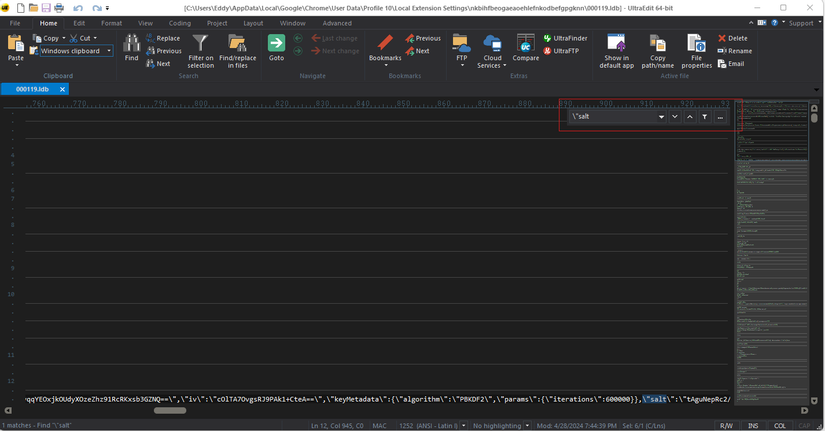Image resolution: width=825 pixels, height=431 pixels.
Task: Collapse the ribbon with the caret
Action: tap(751, 23)
